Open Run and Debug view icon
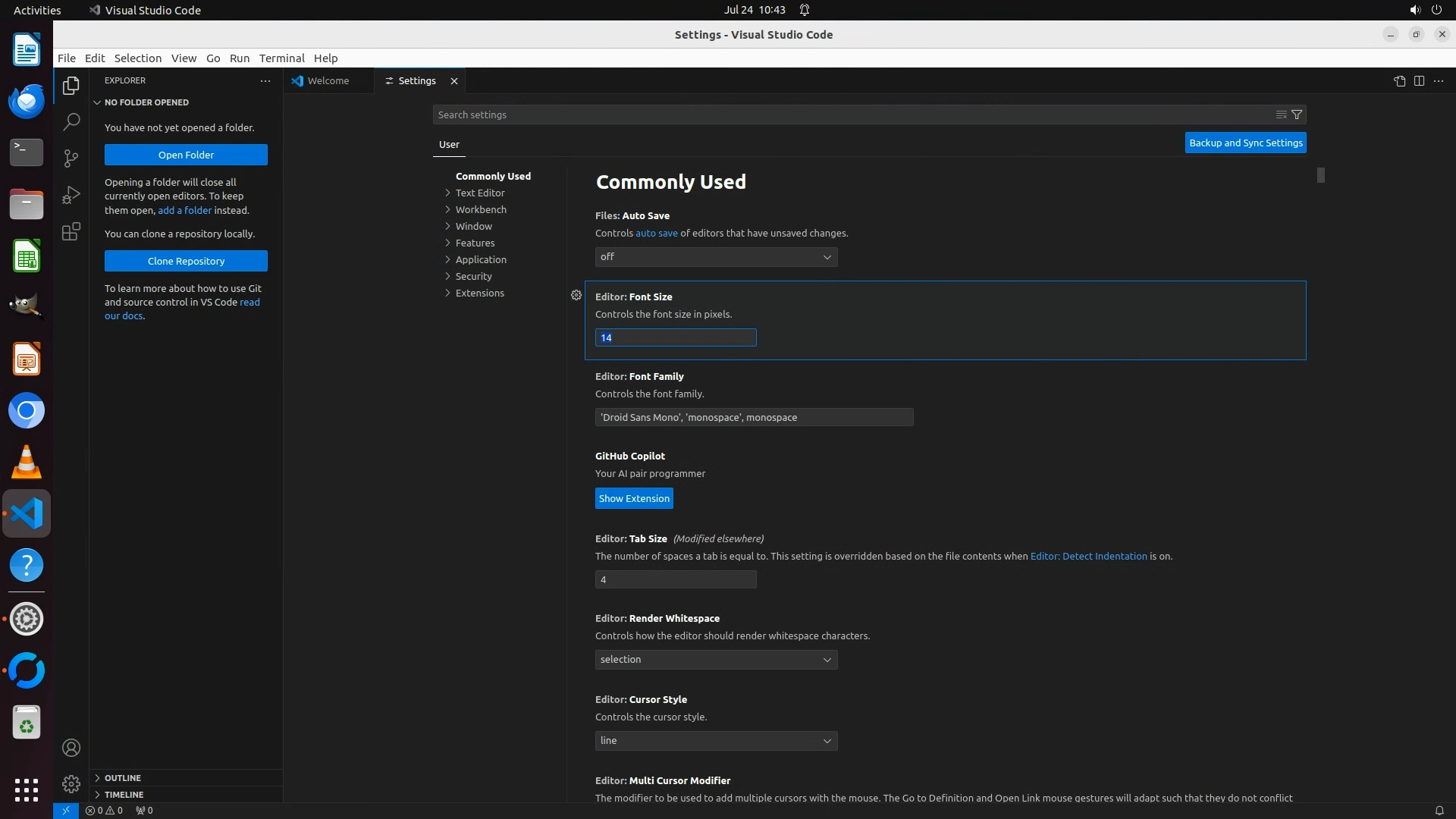1456x819 pixels. pos(71,195)
